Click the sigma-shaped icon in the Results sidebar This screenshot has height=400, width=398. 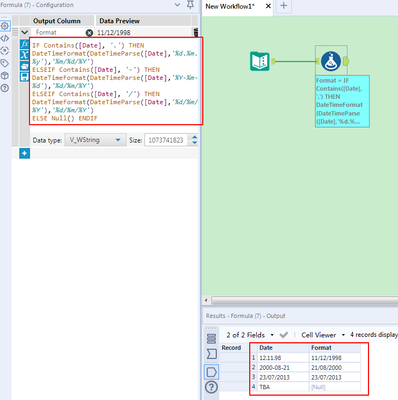pos(212,354)
